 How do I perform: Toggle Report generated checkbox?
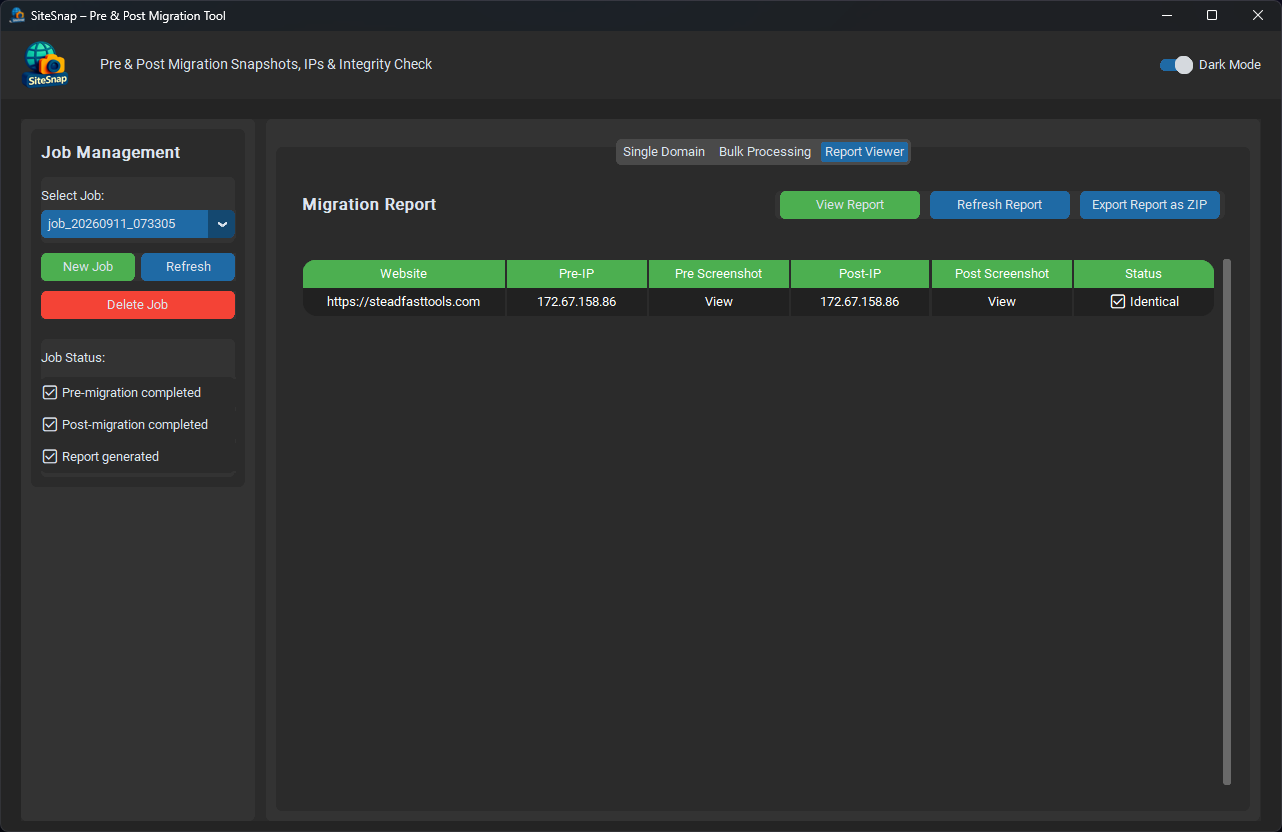tap(50, 457)
